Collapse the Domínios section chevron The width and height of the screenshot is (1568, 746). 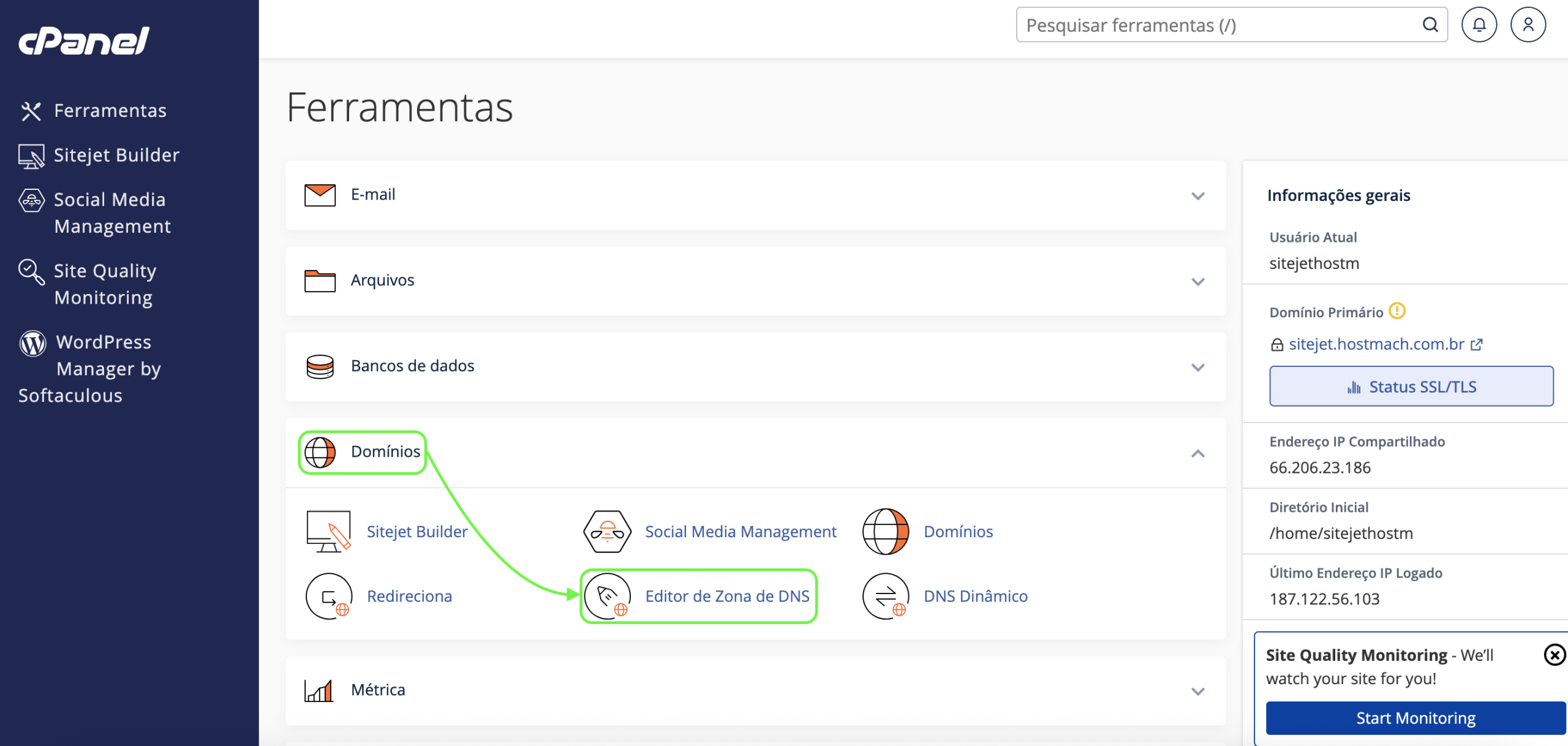click(1197, 453)
